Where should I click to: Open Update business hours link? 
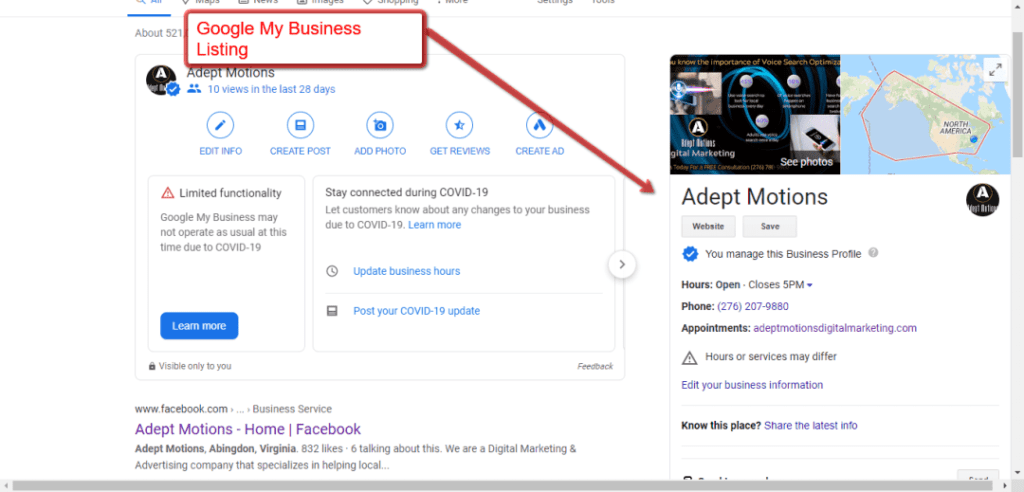tap(407, 271)
